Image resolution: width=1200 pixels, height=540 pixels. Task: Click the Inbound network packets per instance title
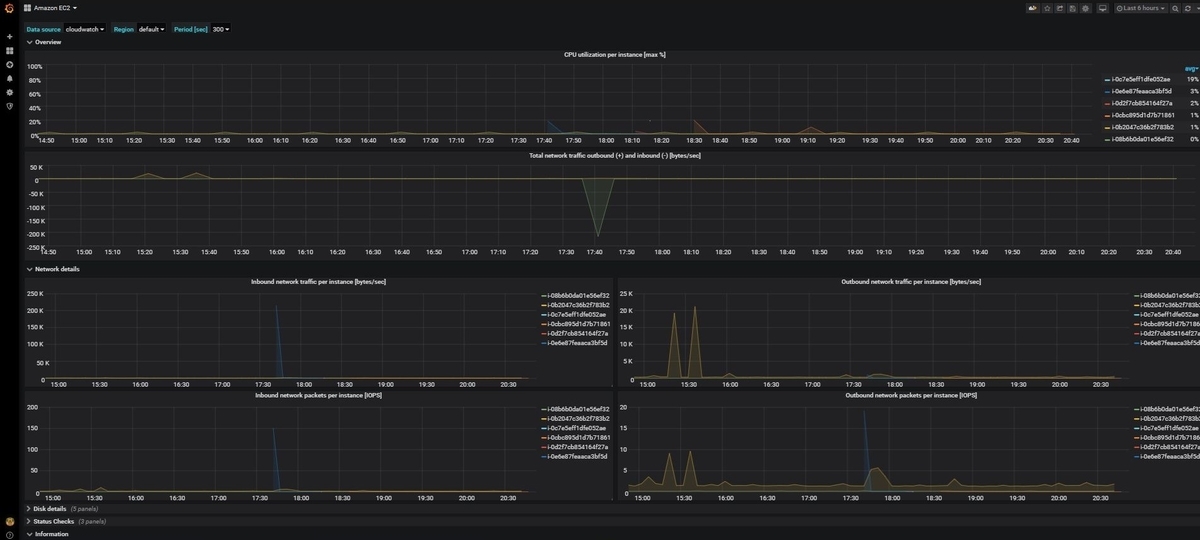coord(318,396)
